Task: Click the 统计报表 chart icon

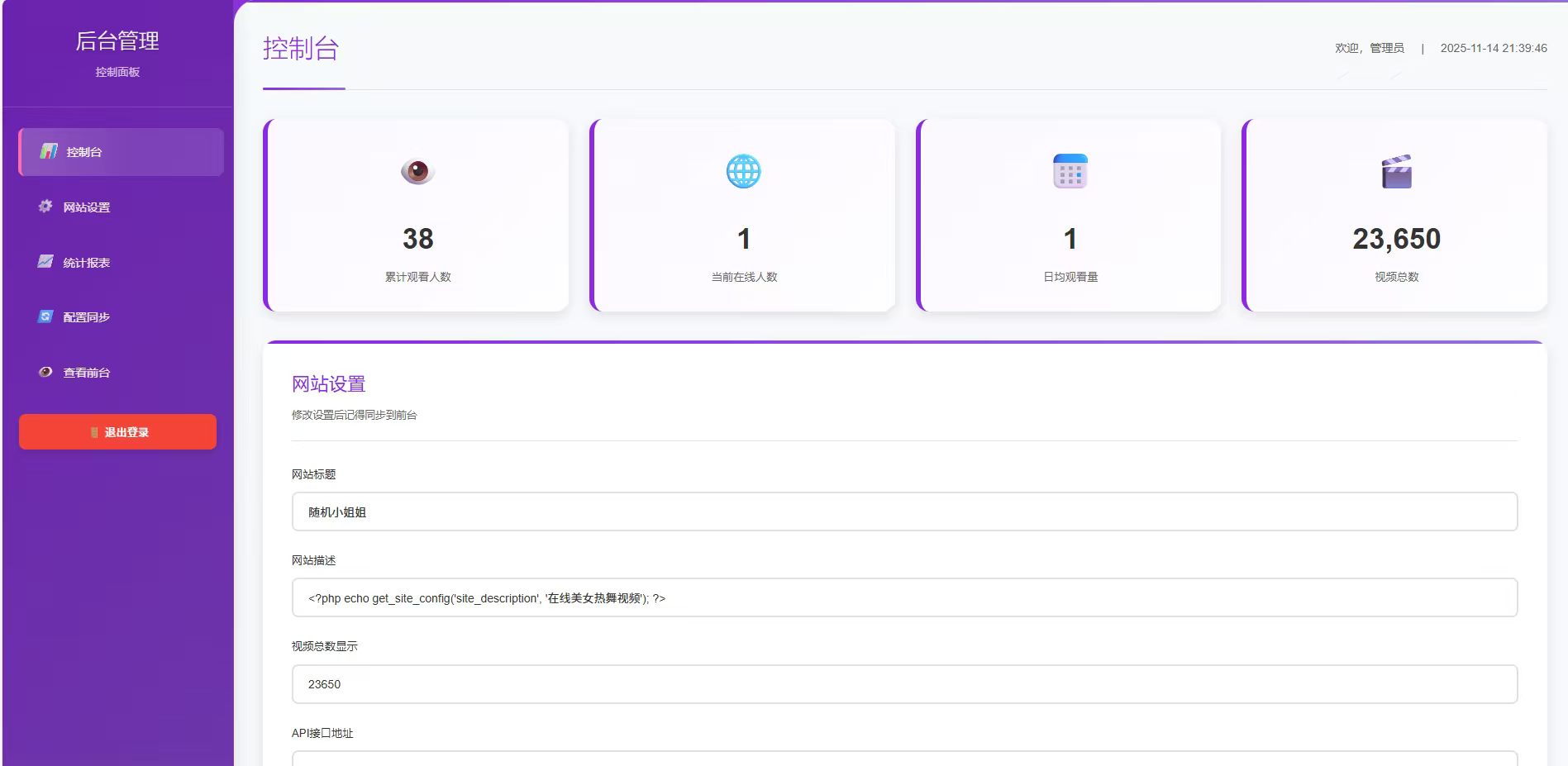Action: click(x=45, y=262)
